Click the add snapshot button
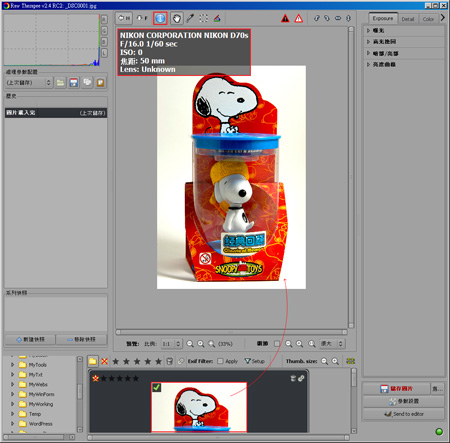Screen dimensions: 450x443 30,339
